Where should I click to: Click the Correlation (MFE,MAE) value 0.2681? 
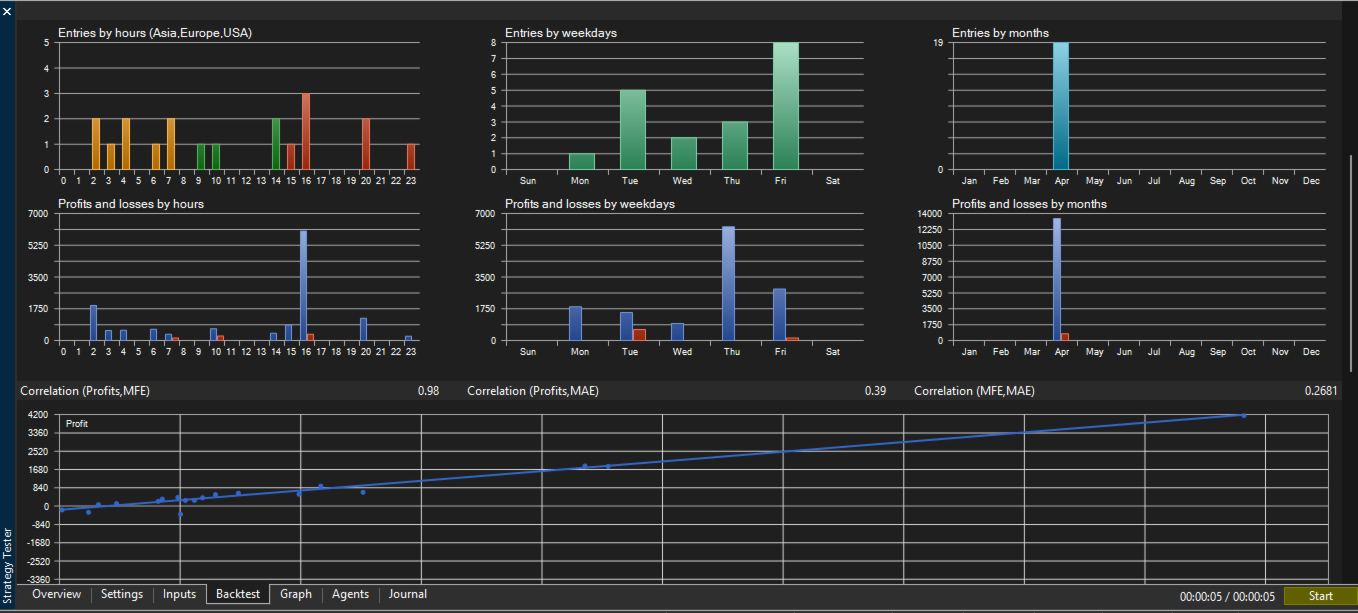point(1321,391)
